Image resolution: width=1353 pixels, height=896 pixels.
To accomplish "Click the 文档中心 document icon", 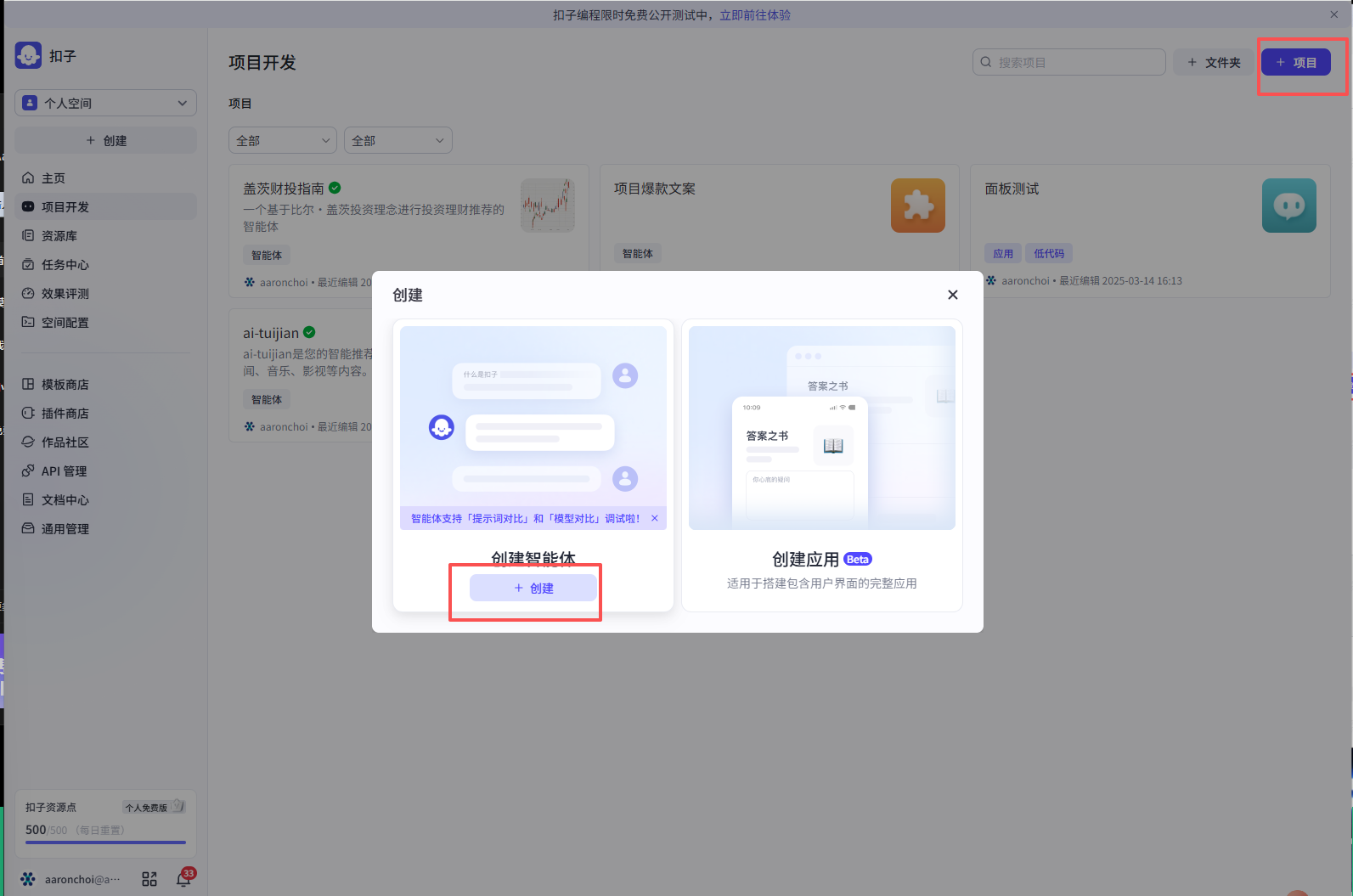I will [x=28, y=499].
